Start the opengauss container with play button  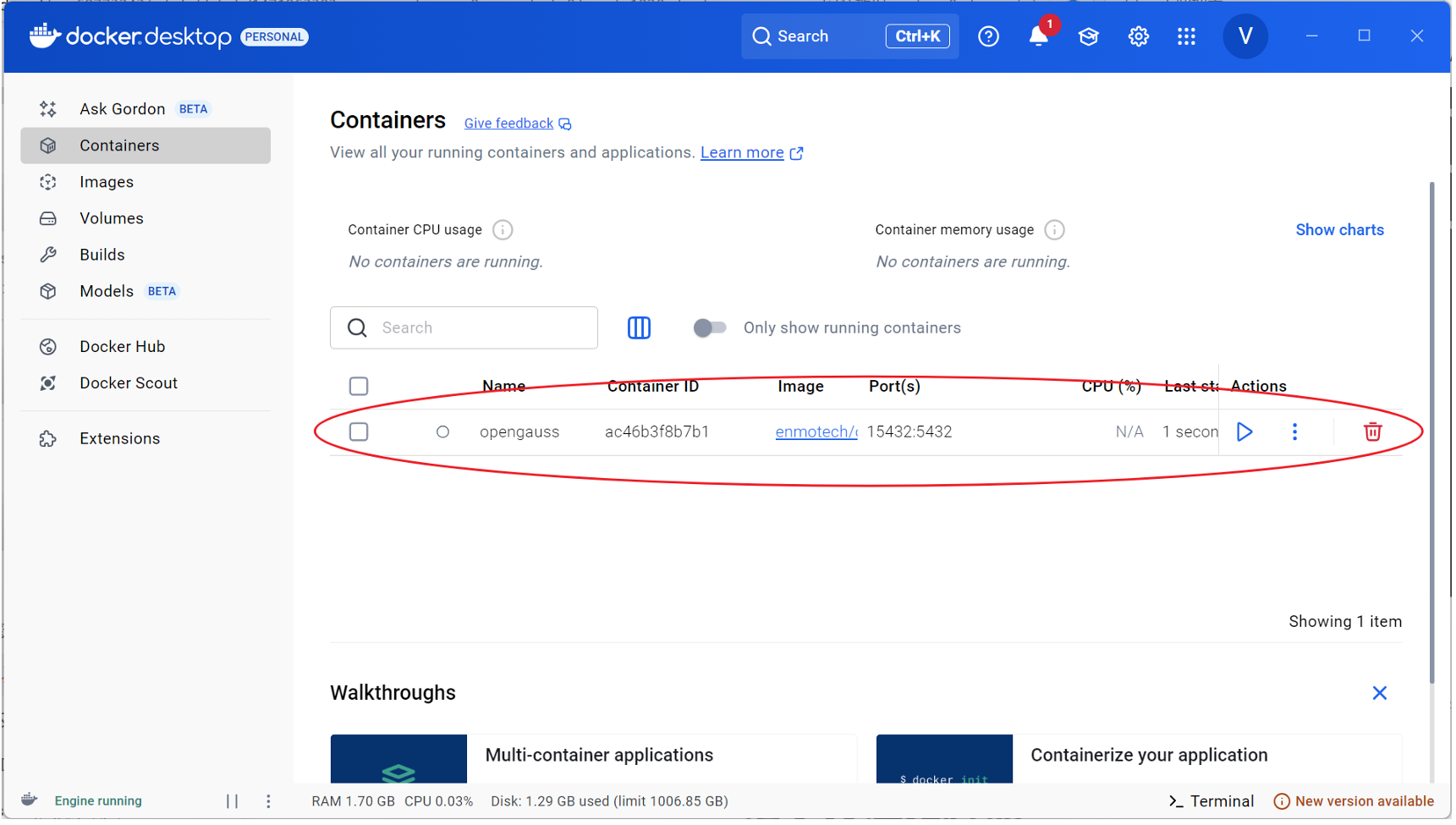tap(1245, 432)
